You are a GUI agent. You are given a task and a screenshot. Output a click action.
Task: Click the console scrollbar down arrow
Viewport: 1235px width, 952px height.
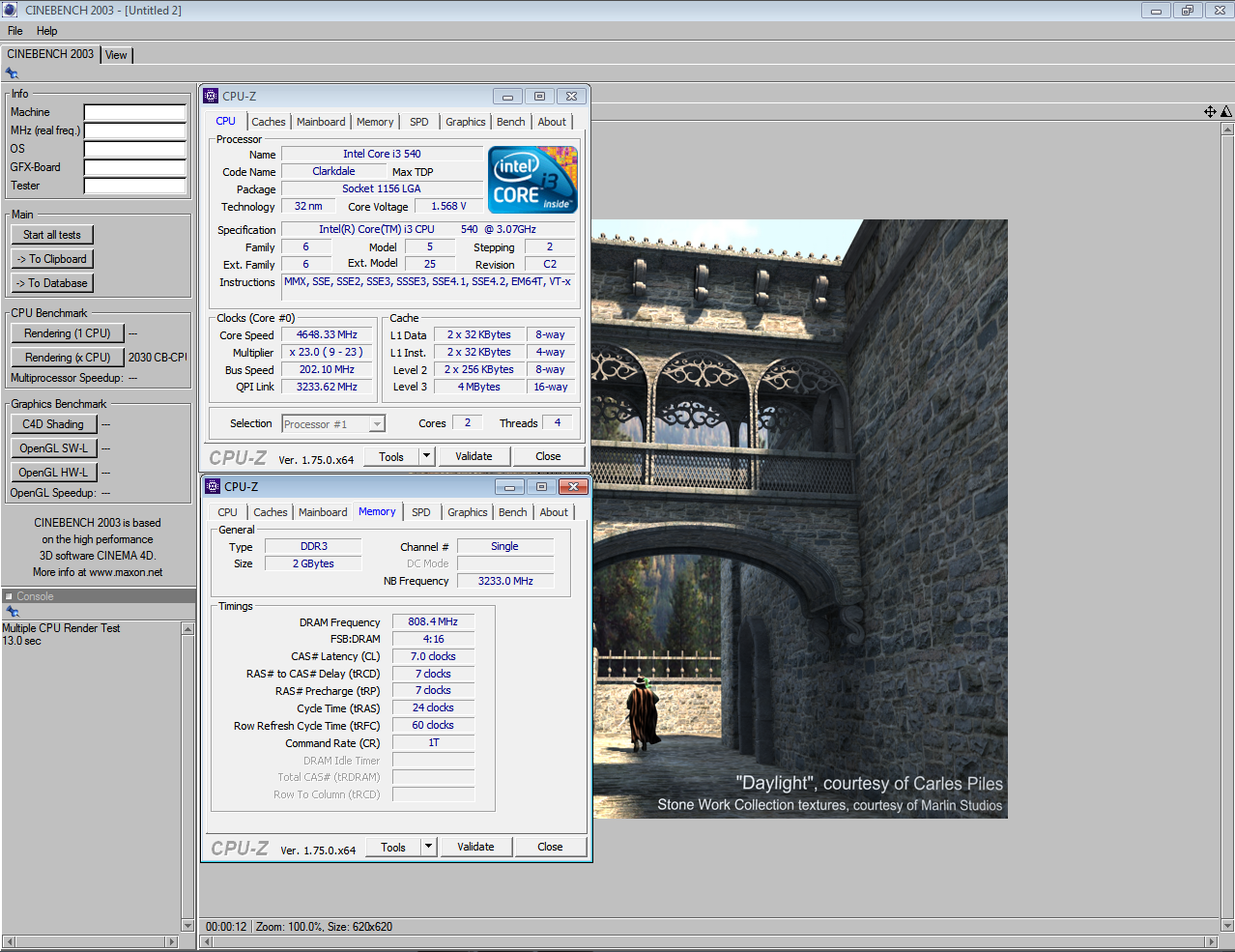[x=187, y=926]
